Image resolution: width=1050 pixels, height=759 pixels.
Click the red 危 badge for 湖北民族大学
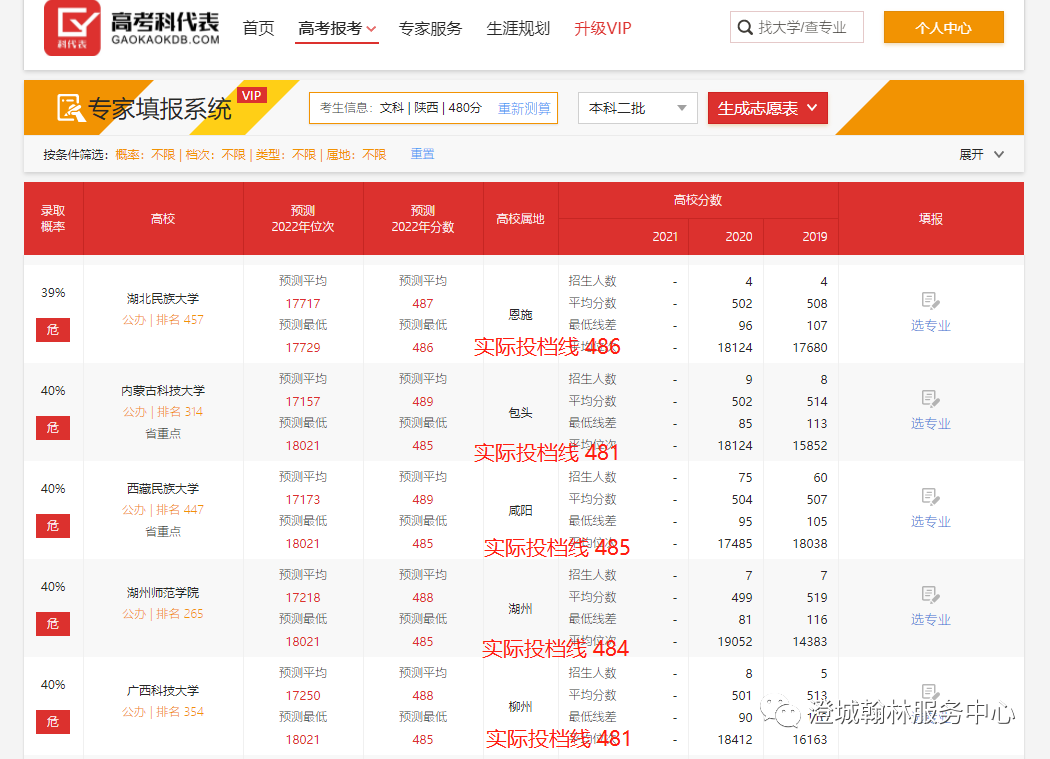pos(53,330)
